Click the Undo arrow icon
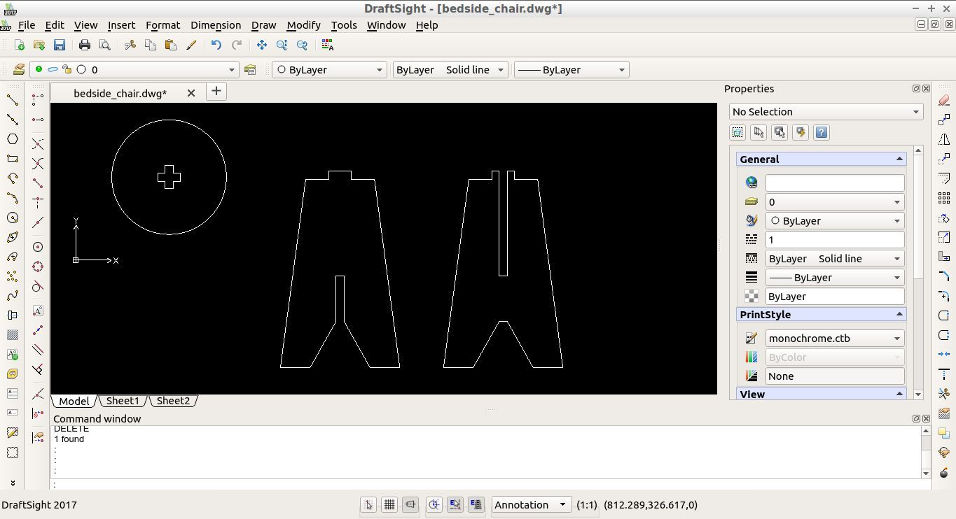This screenshot has width=956, height=519. tap(216, 45)
